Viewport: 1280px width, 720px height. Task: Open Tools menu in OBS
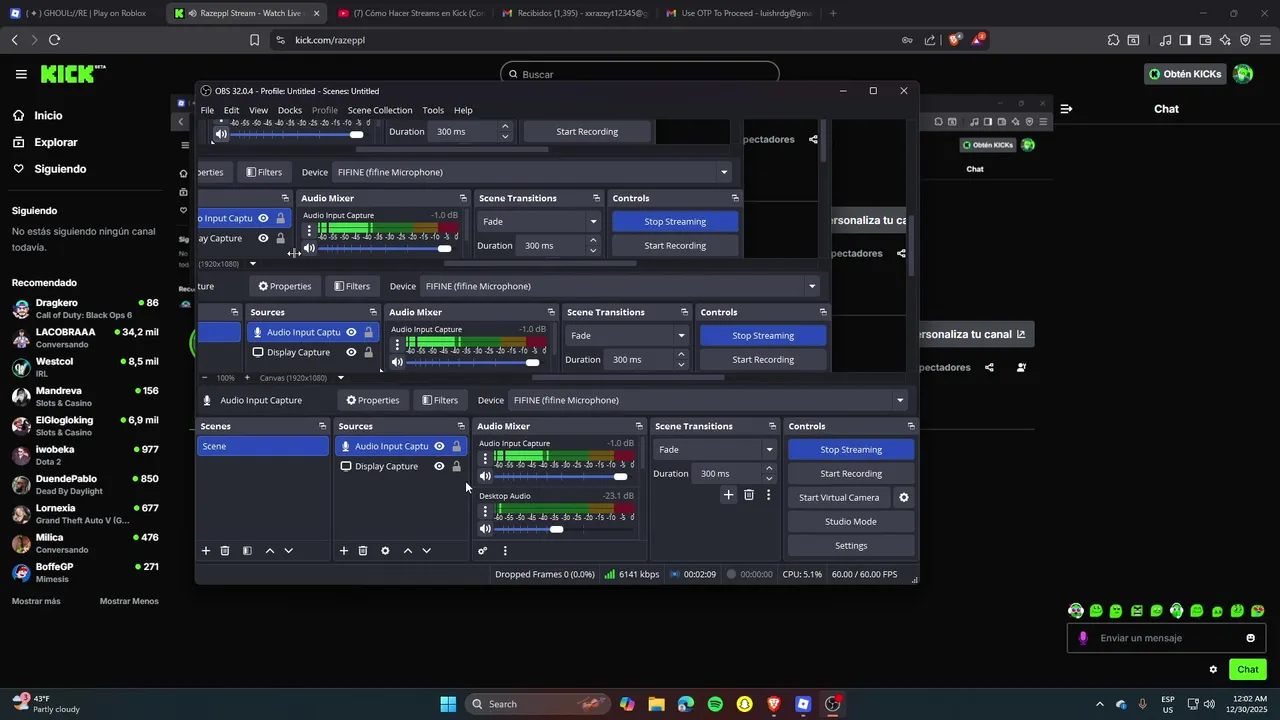[x=433, y=110]
